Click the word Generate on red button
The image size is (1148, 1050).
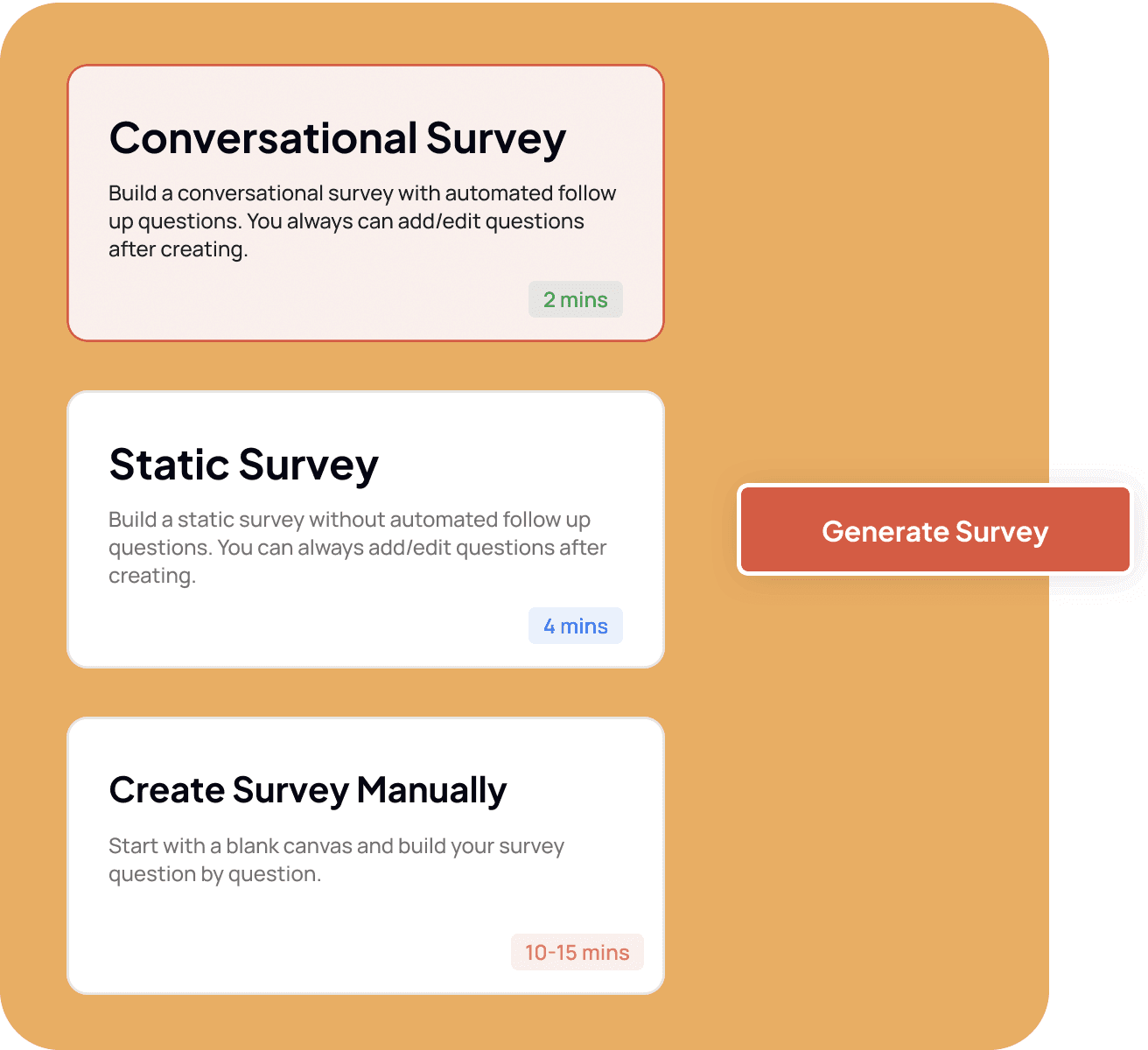[x=885, y=531]
